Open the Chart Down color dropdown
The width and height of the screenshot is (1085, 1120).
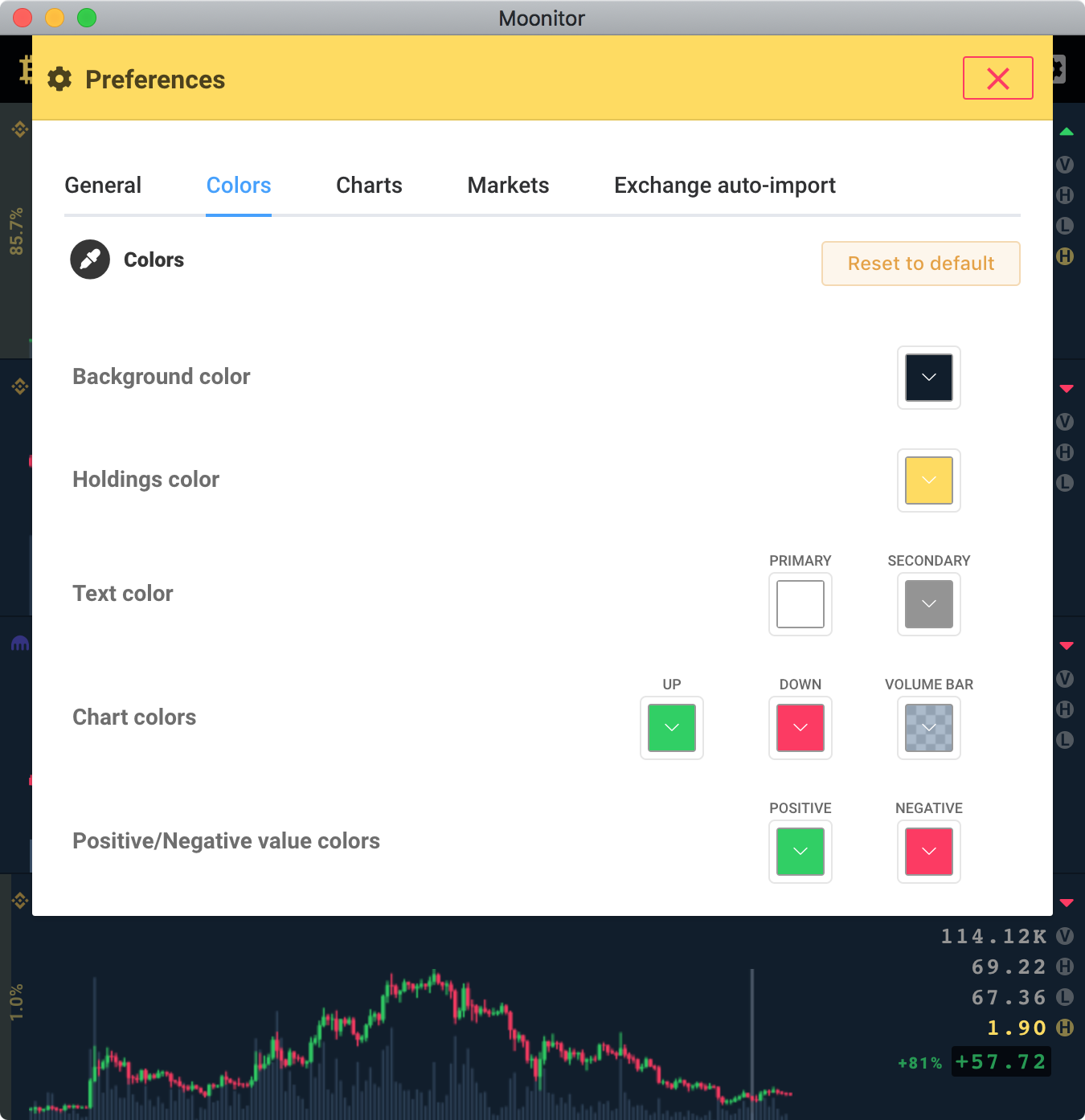(800, 728)
